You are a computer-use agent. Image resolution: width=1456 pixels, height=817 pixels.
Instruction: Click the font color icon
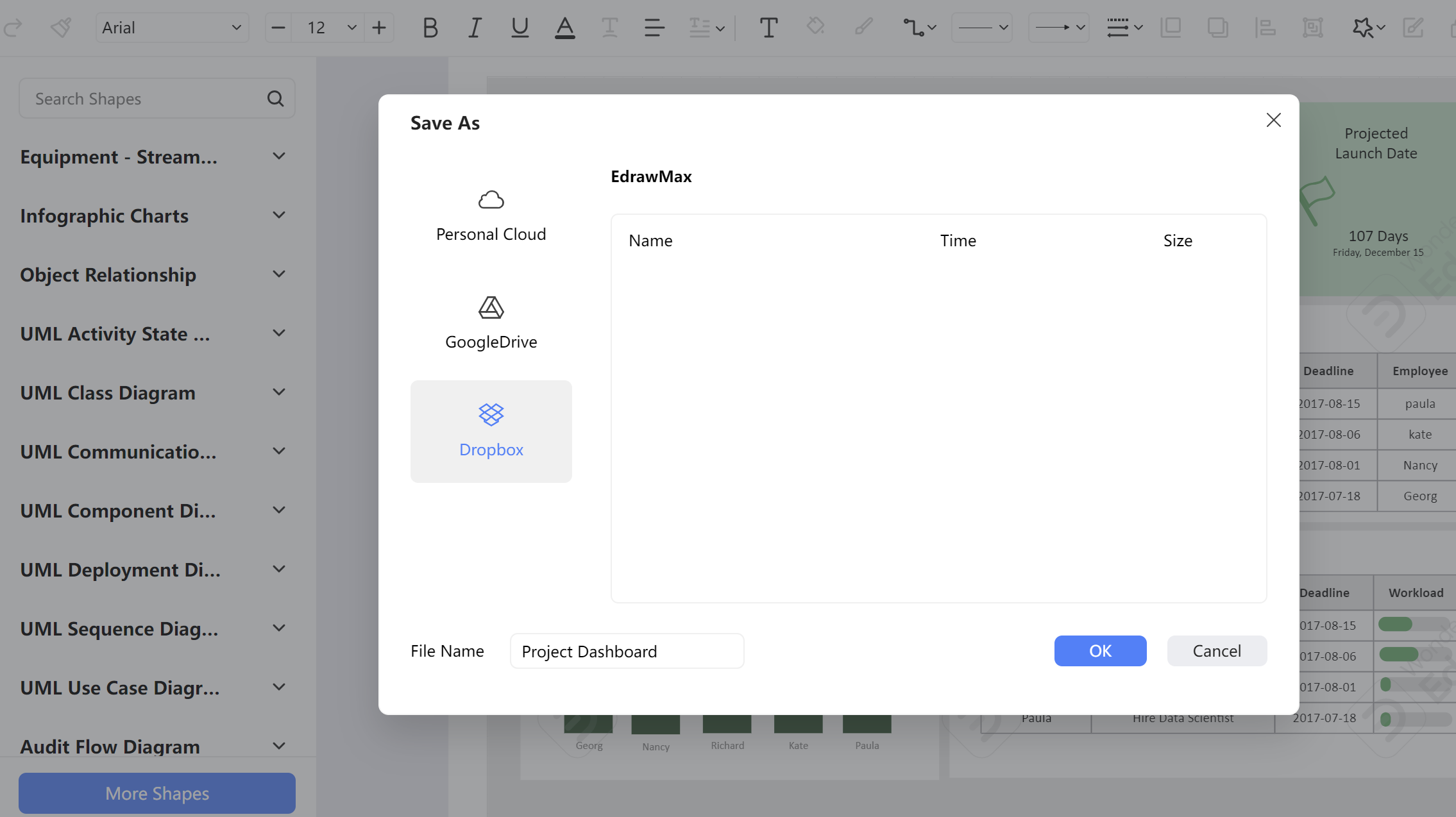pos(563,27)
